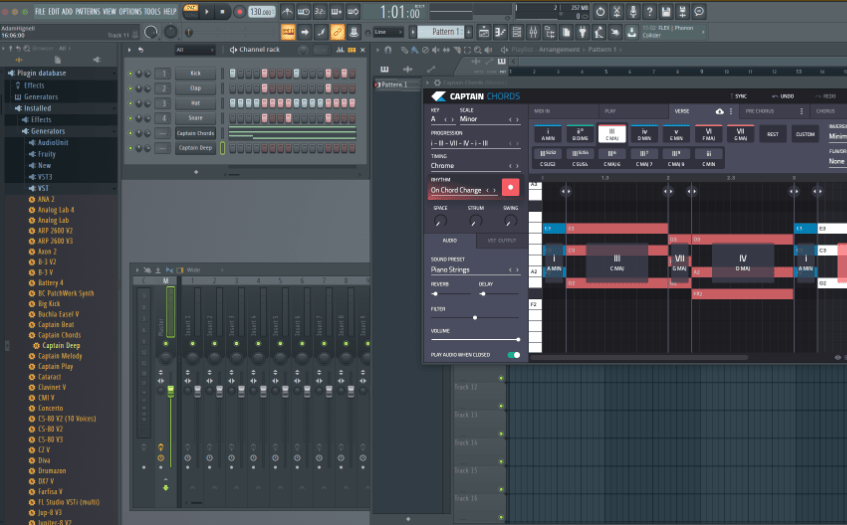Click the save project floppy icon
The height and width of the screenshot is (525, 847).
(x=666, y=11)
